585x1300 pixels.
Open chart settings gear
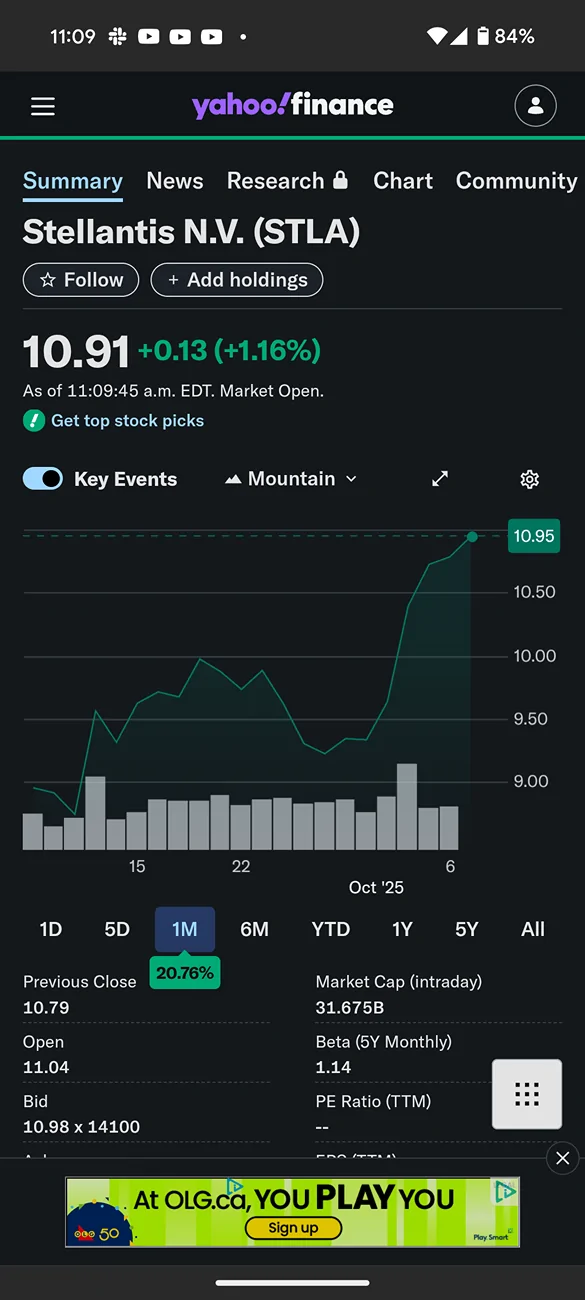point(530,479)
